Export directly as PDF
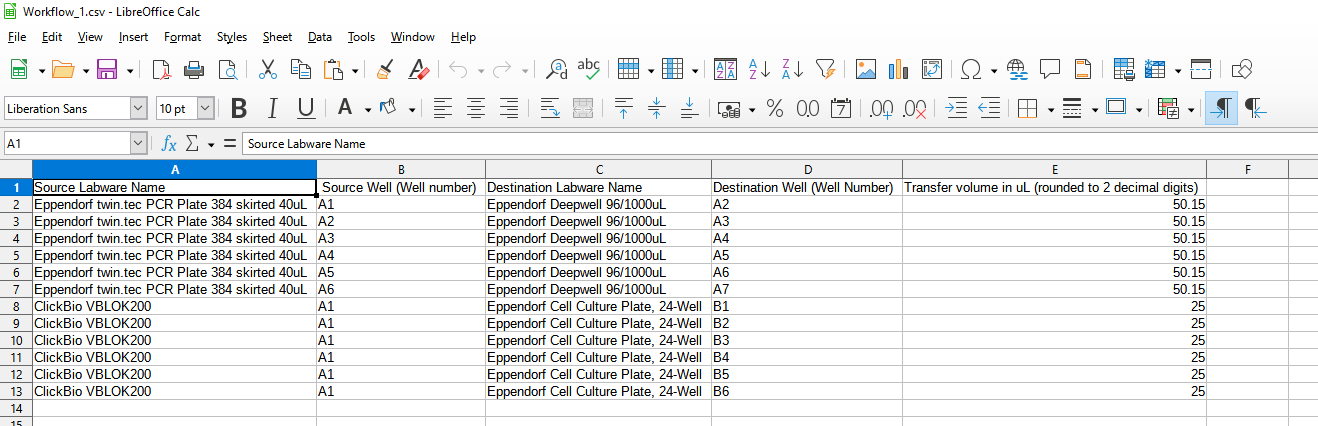Viewport: 1318px width, 426px height. pyautogui.click(x=162, y=69)
